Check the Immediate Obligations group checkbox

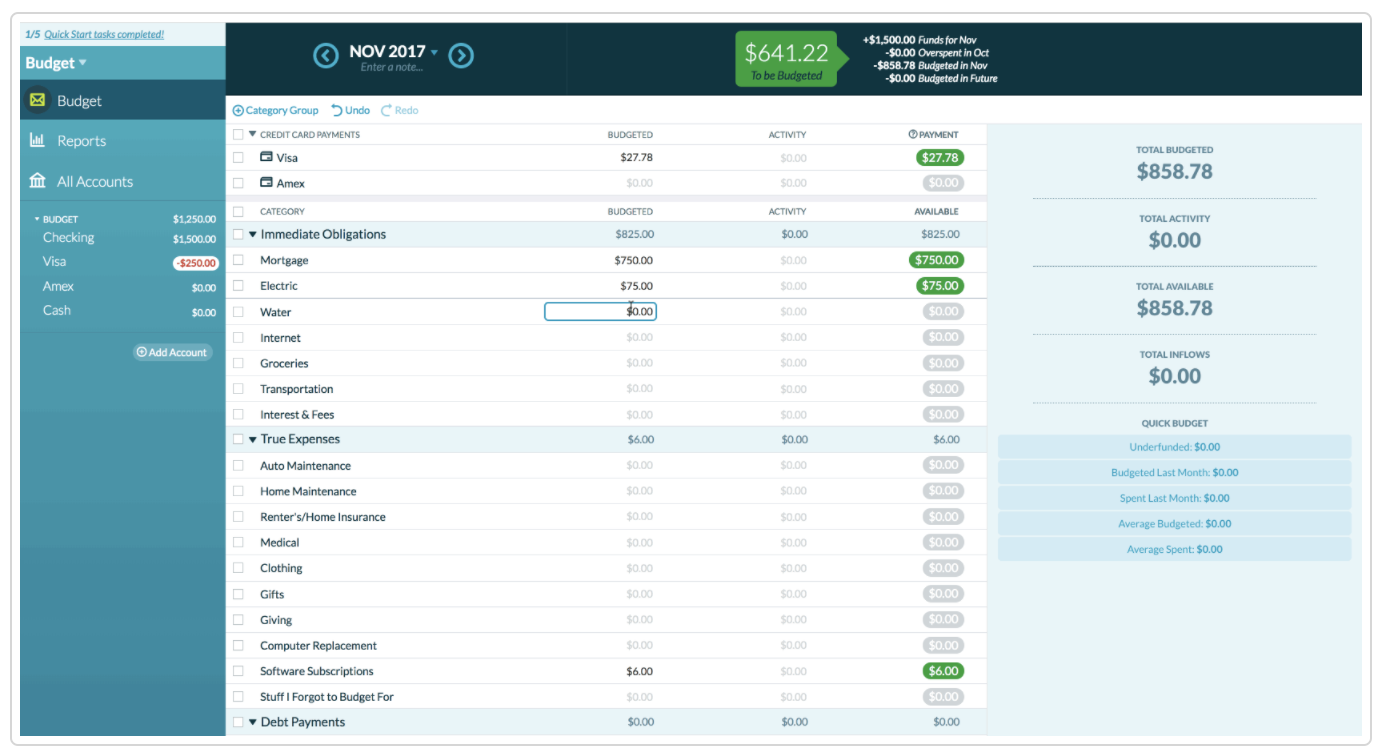[x=238, y=235]
